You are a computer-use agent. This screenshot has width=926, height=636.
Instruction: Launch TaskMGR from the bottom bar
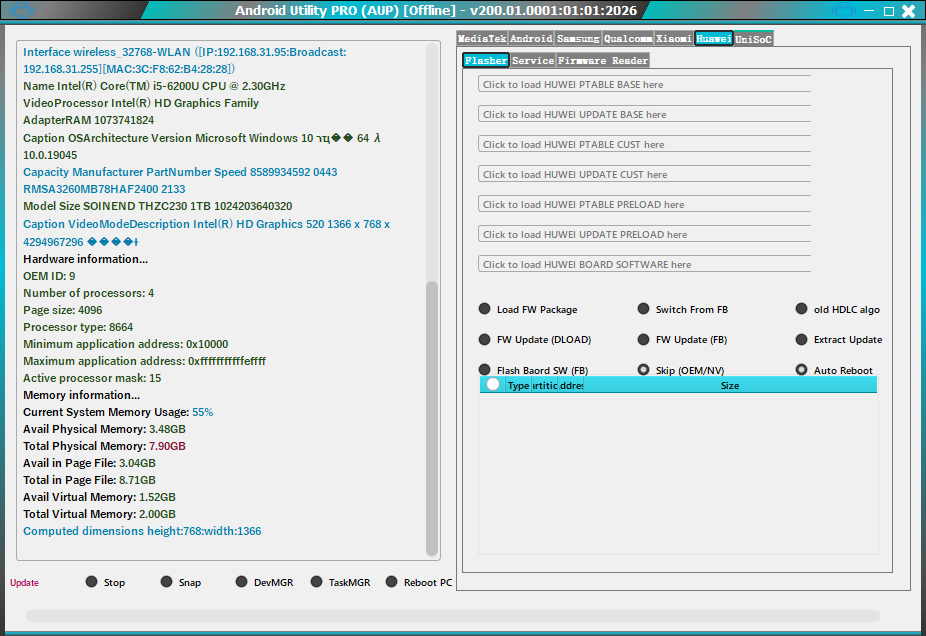316,582
